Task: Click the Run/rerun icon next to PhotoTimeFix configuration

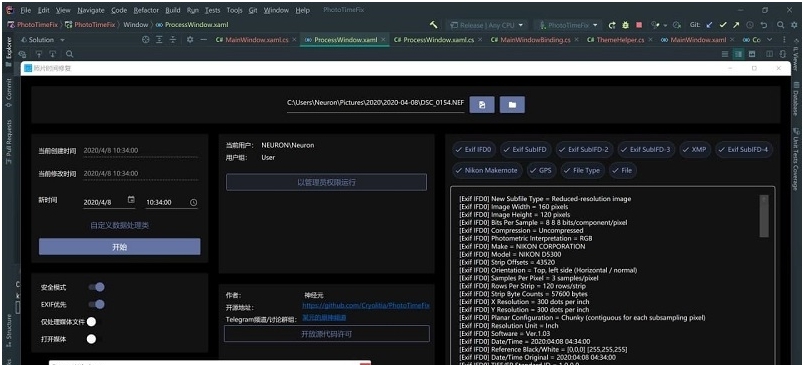Action: pos(612,25)
